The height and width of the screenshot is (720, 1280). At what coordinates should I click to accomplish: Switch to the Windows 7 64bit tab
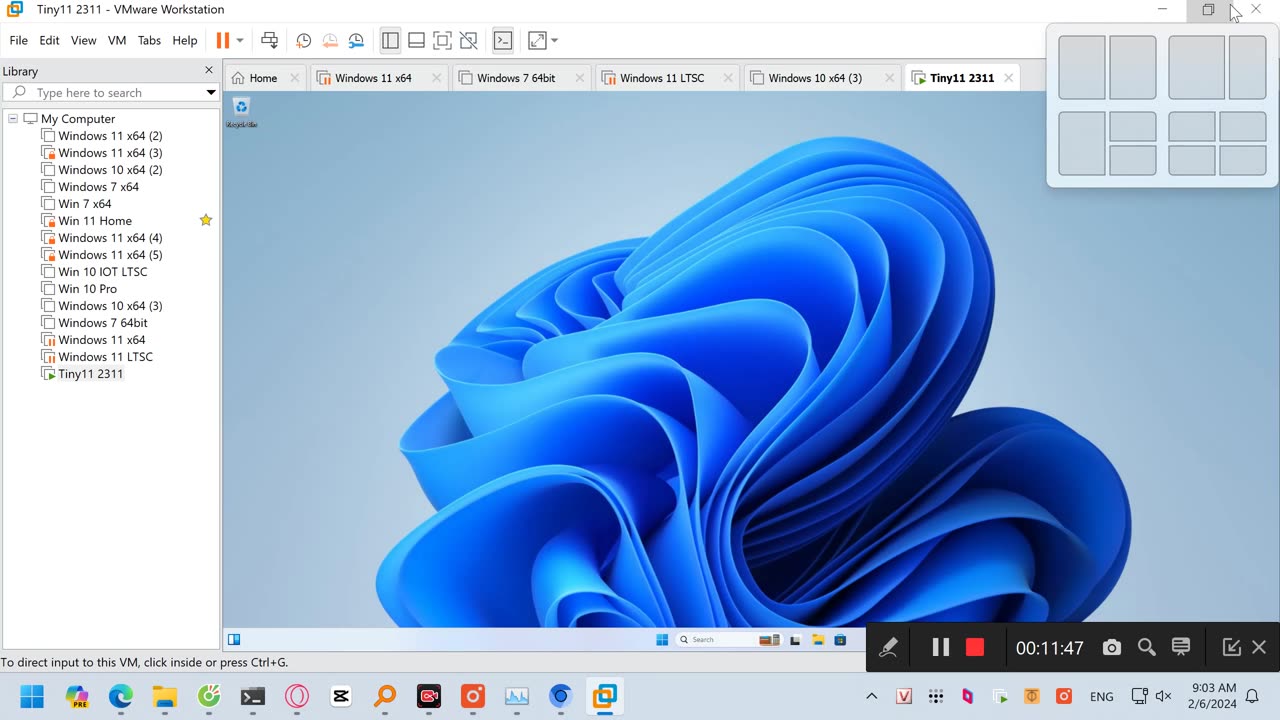click(x=515, y=78)
